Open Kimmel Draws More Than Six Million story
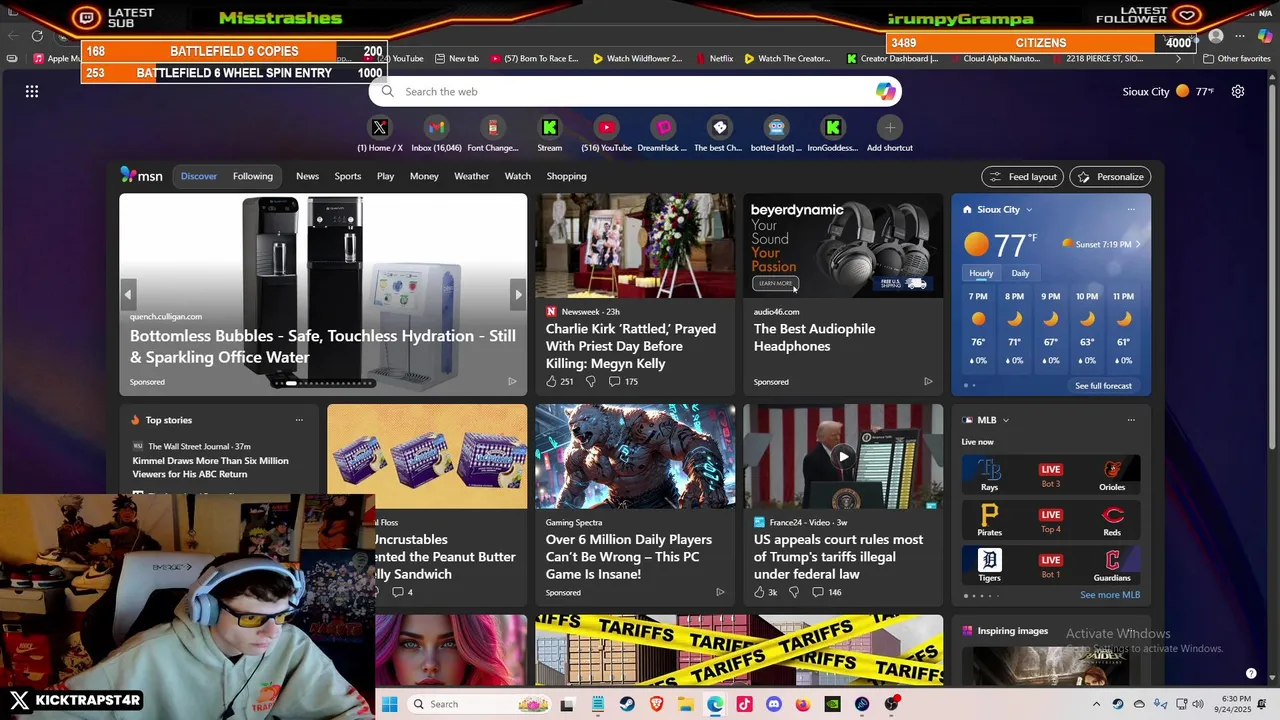This screenshot has width=1280, height=720. (211, 467)
